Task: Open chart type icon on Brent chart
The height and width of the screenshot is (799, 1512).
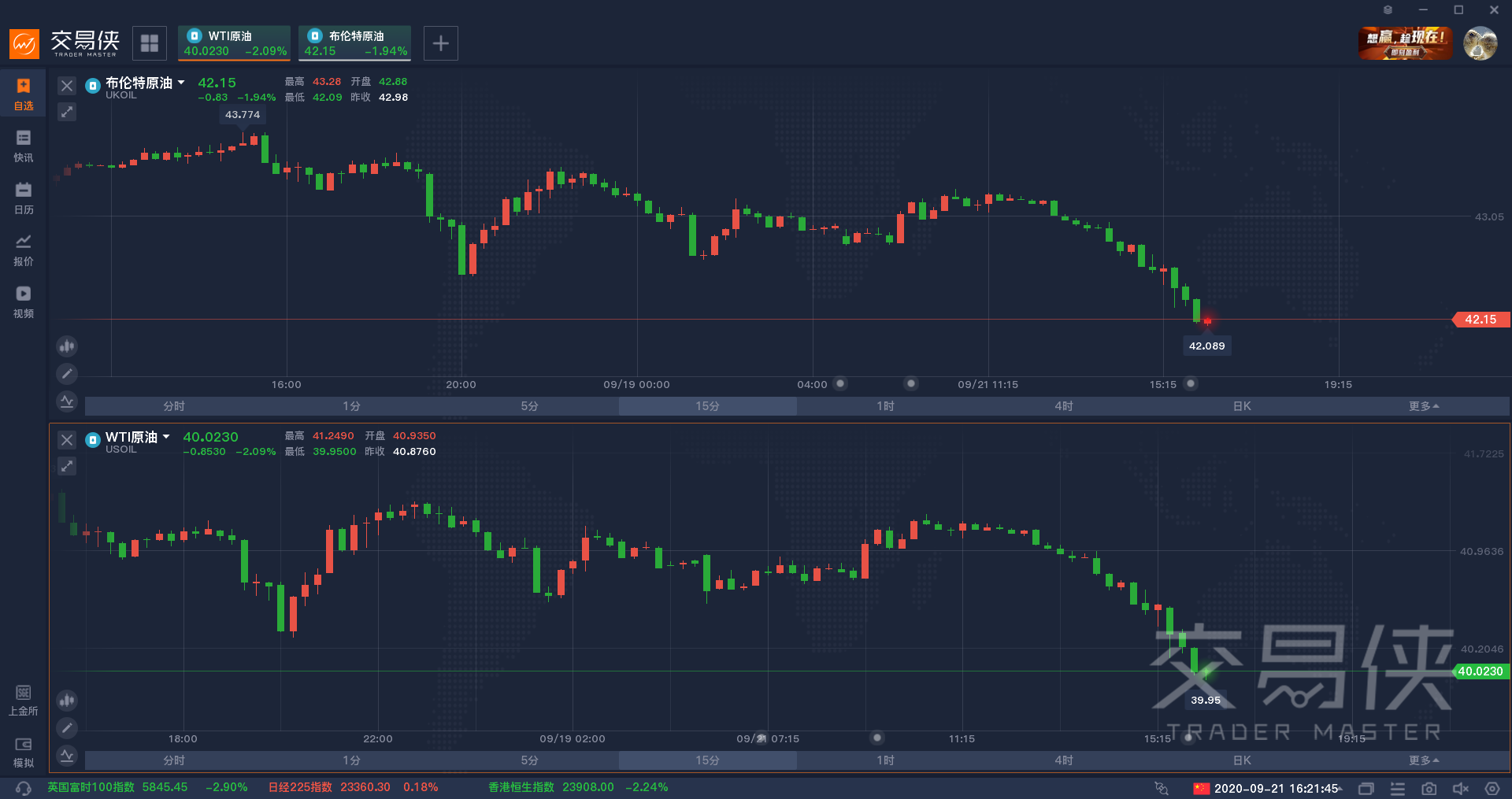Action: 67,346
